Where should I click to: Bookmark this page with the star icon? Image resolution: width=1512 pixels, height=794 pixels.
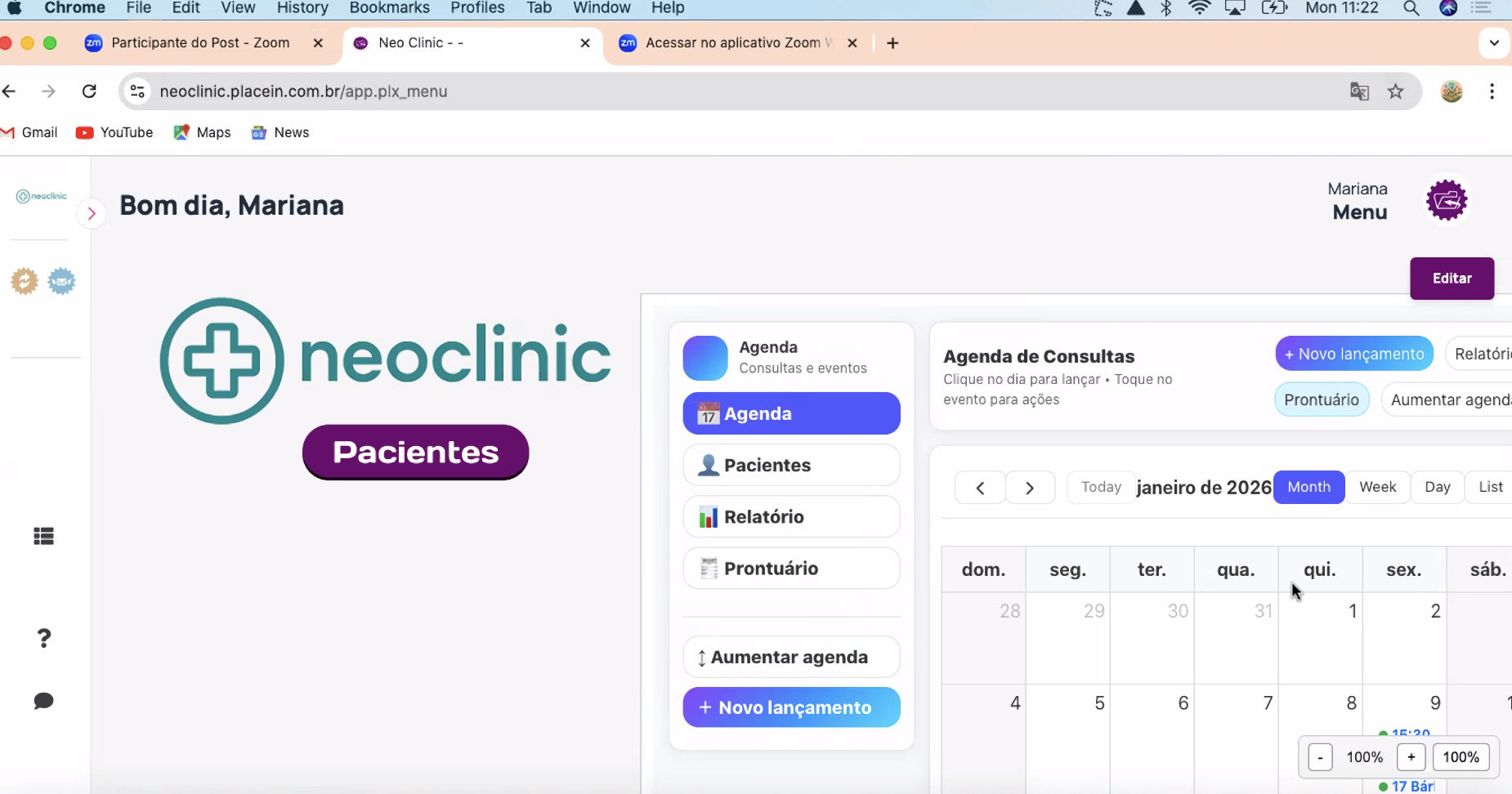click(1396, 91)
